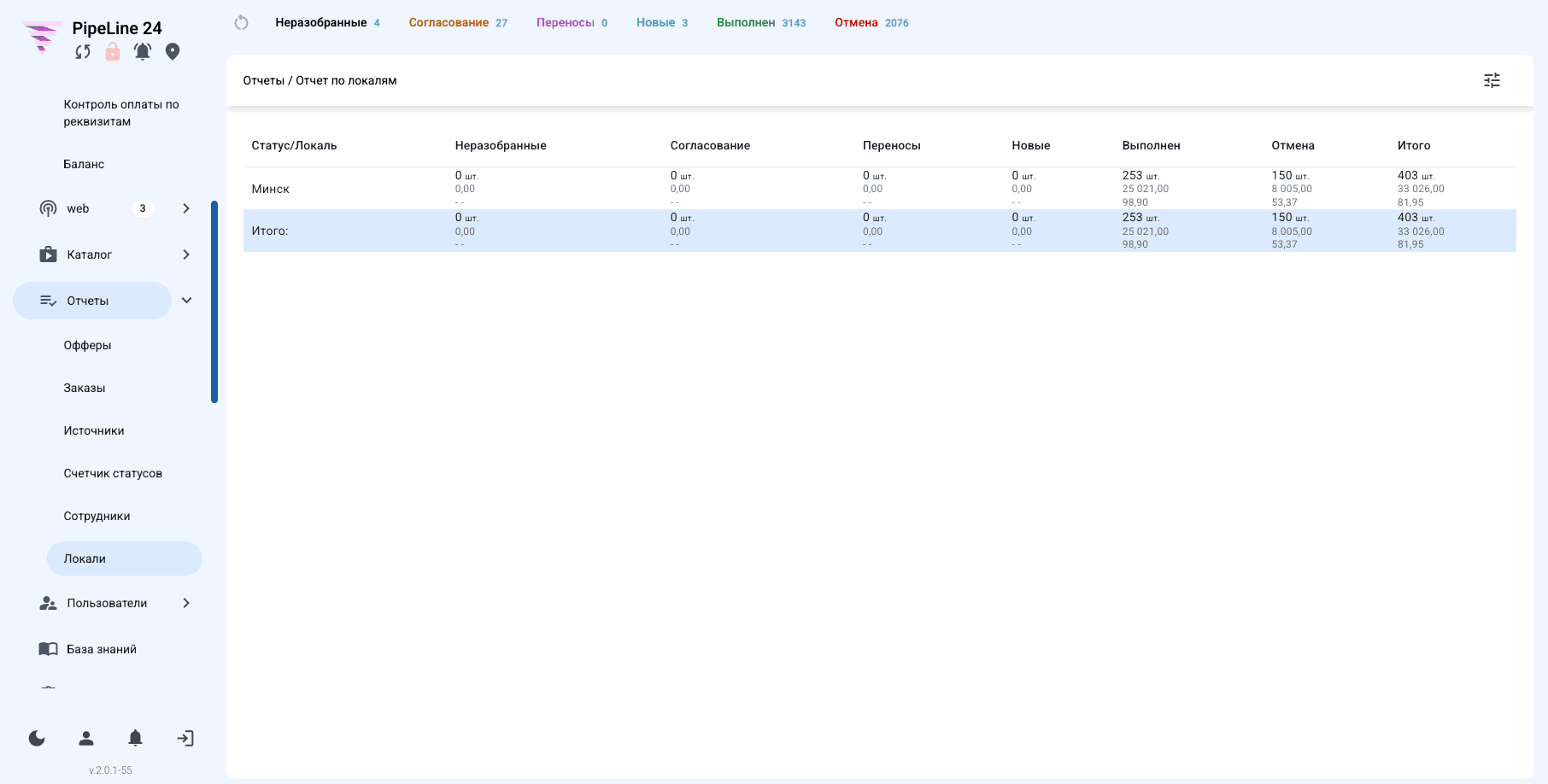The width and height of the screenshot is (1548, 784).
Task: Open the Согласование status tab
Action: (458, 23)
